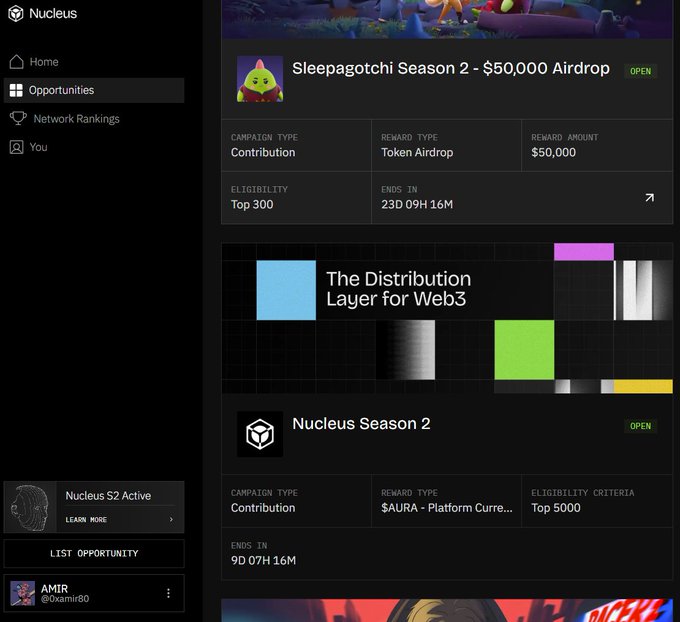Click the You profile icon

pyautogui.click(x=16, y=147)
